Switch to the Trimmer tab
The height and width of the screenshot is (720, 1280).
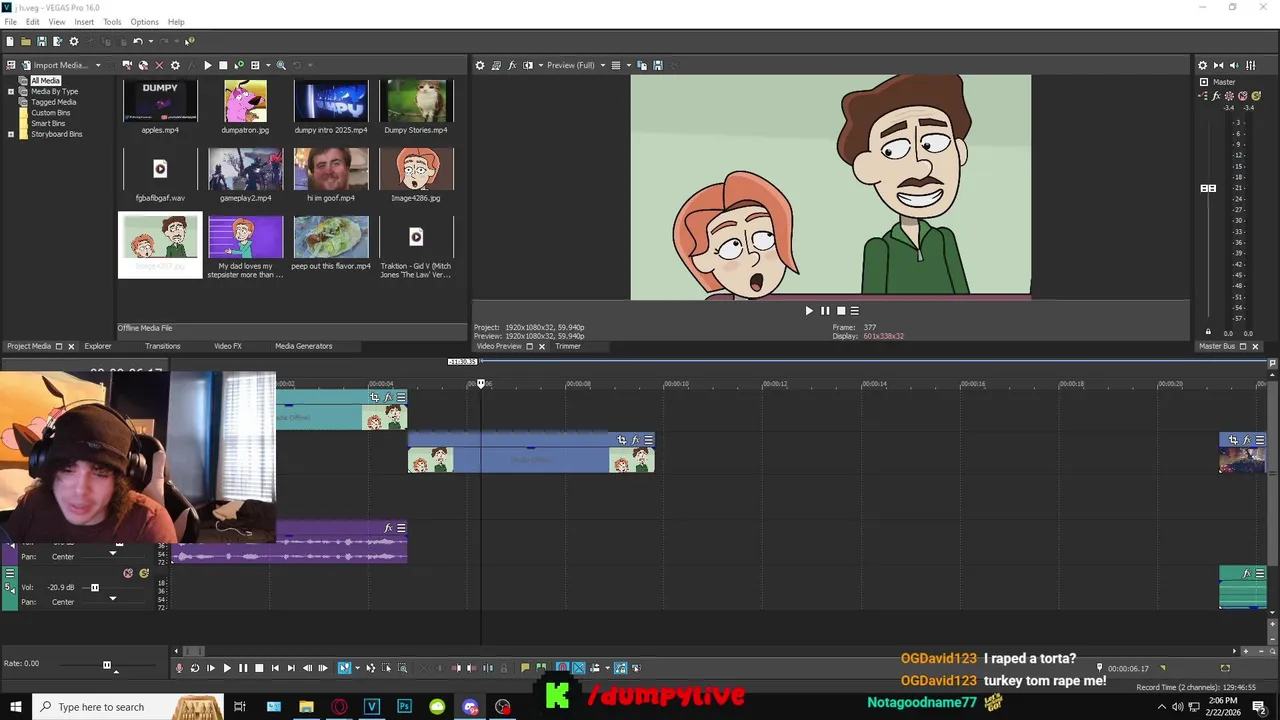pyautogui.click(x=567, y=346)
